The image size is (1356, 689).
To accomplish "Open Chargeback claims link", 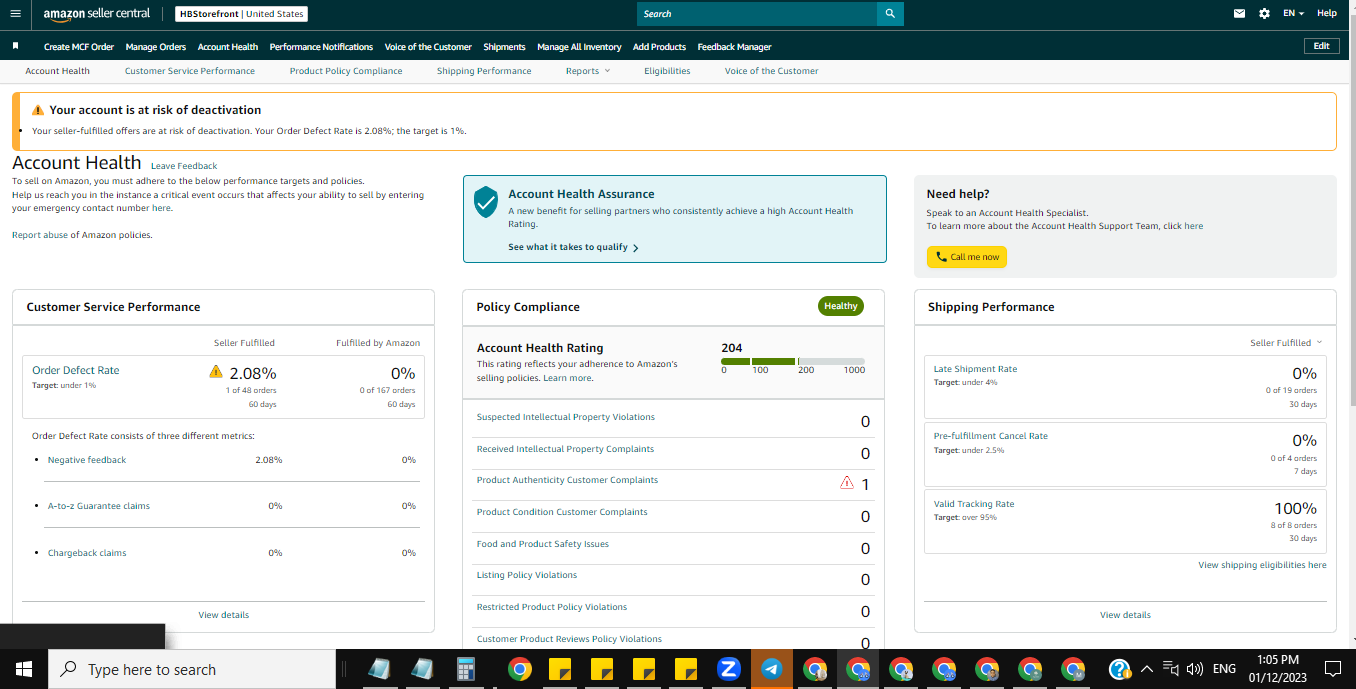I will [x=87, y=553].
